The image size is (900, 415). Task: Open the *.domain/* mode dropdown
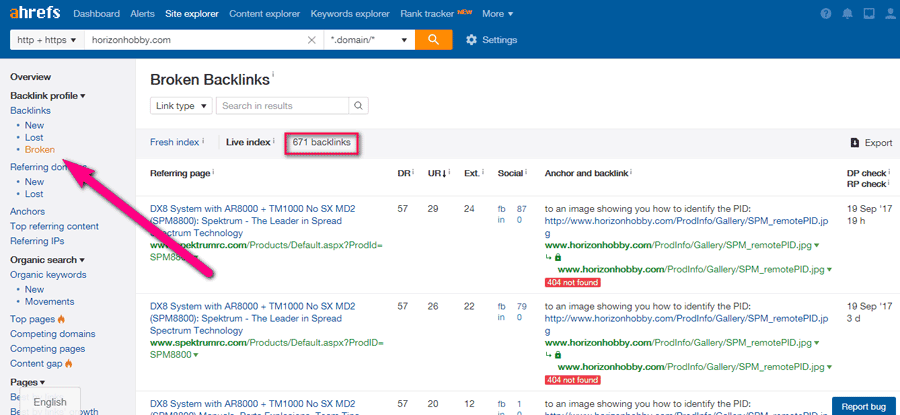(369, 40)
